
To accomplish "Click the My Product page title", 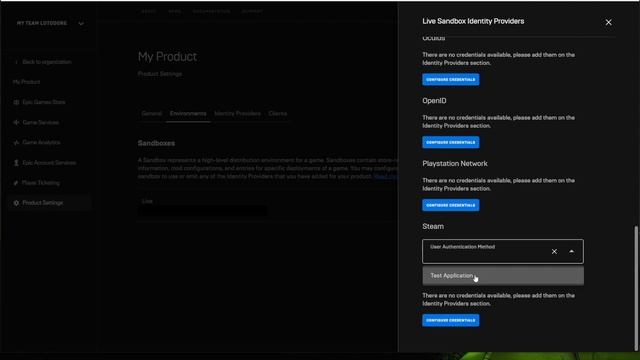I will (x=167, y=57).
